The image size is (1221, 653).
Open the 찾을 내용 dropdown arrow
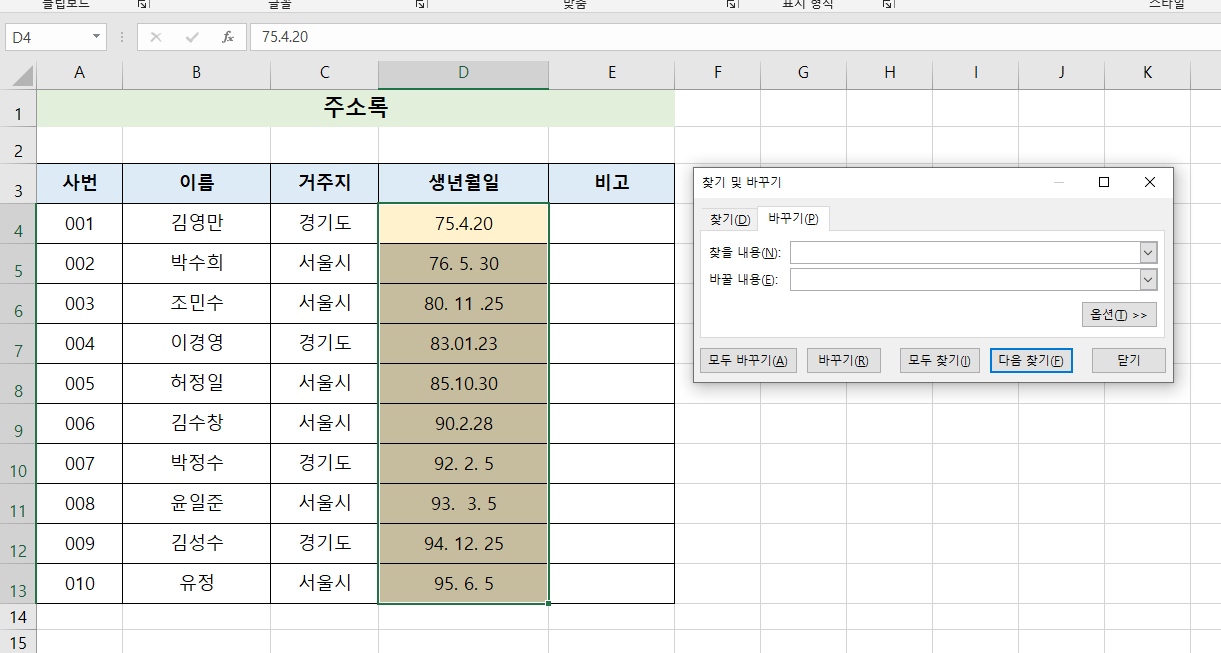[x=1148, y=252]
